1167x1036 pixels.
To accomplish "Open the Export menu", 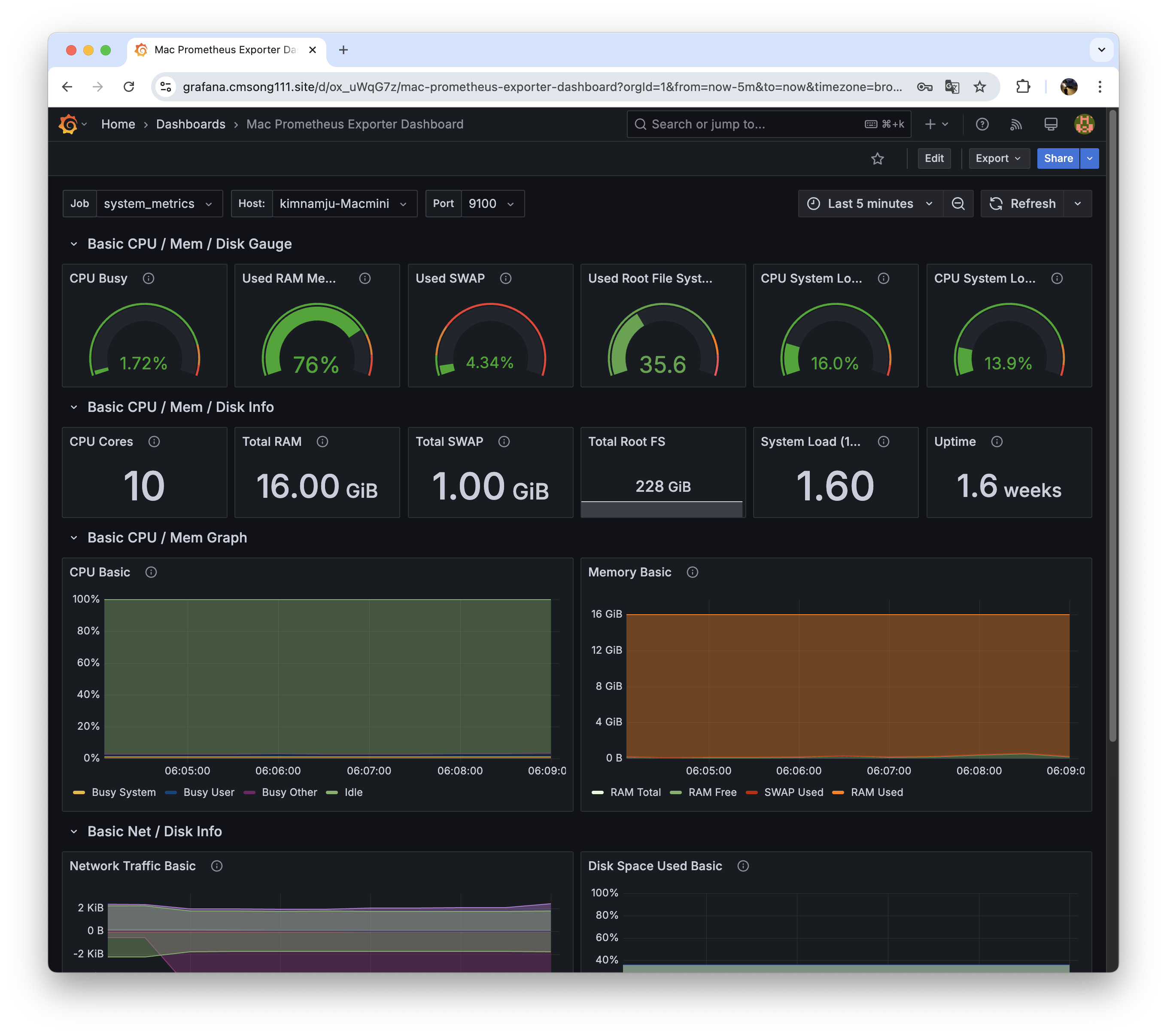I will click(x=998, y=159).
